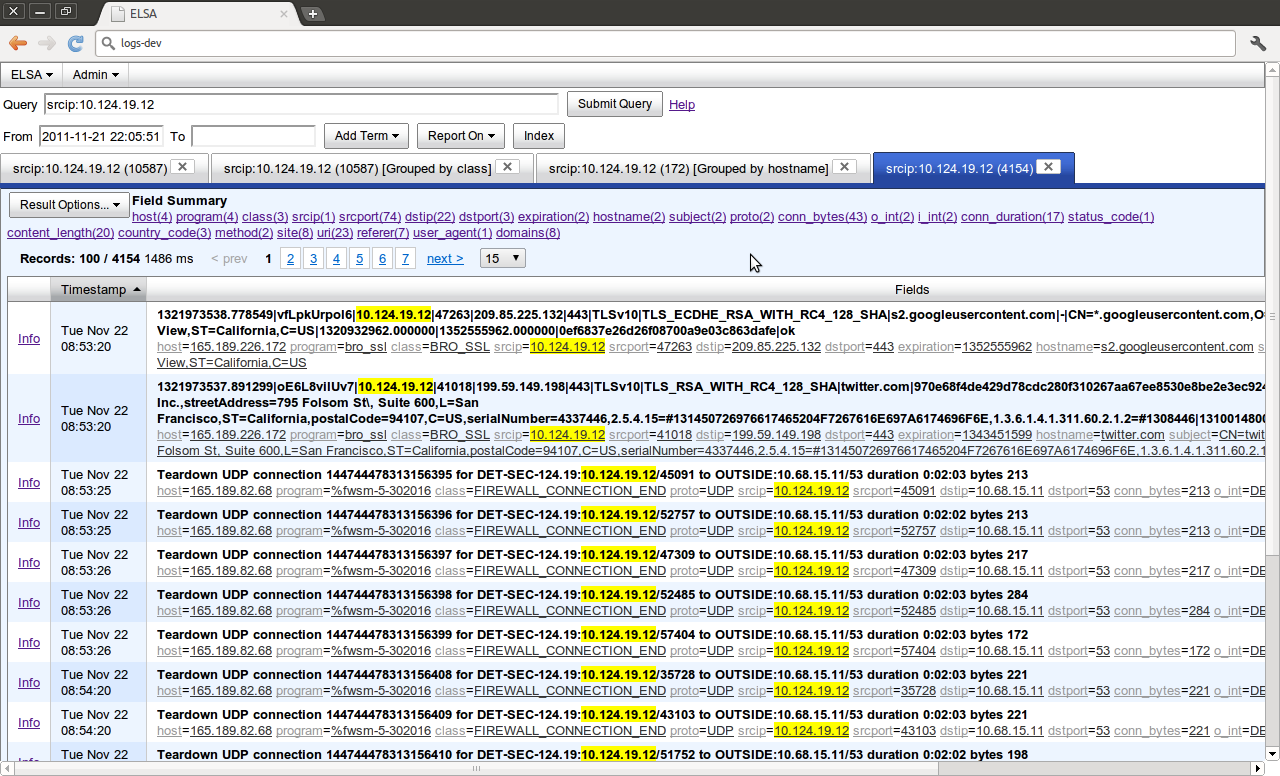This screenshot has width=1280, height=776.
Task: Reload the page with the refresh icon
Action: point(75,43)
